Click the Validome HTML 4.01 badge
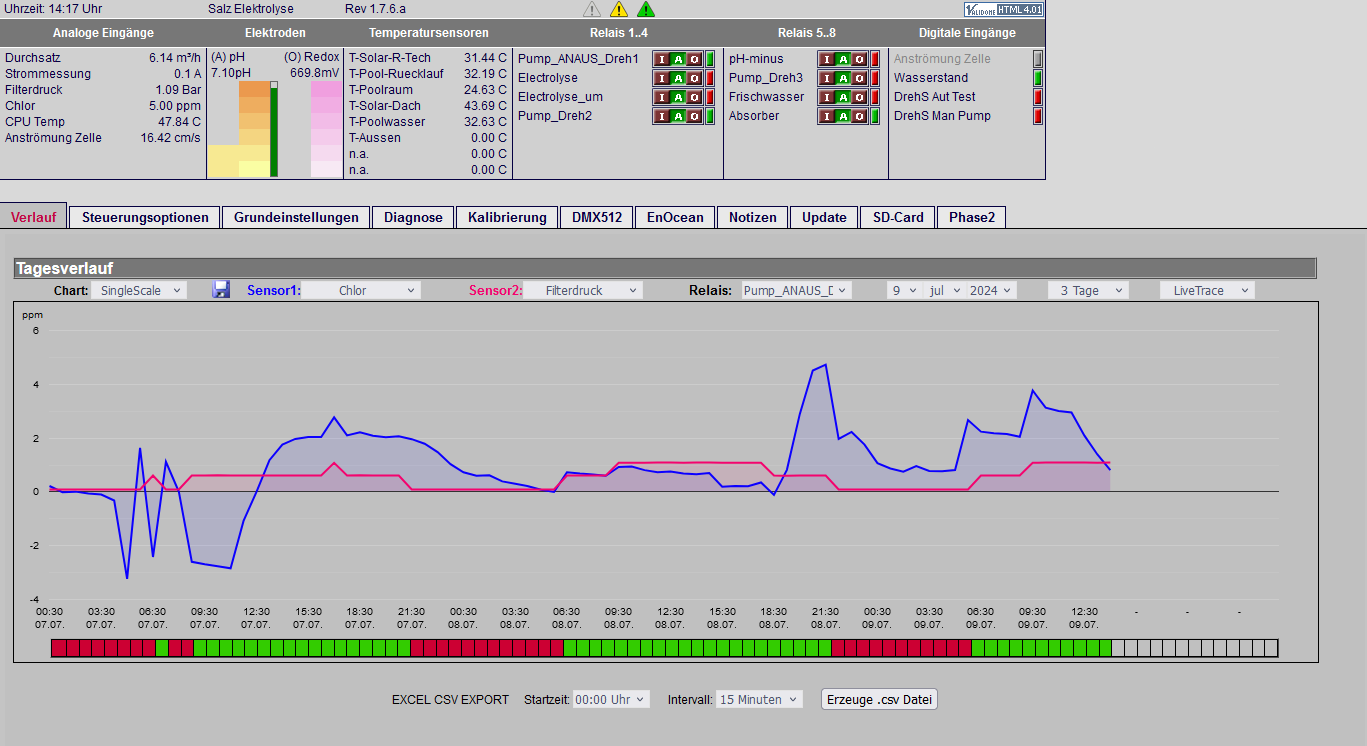1367x746 pixels. pyautogui.click(x=1004, y=9)
